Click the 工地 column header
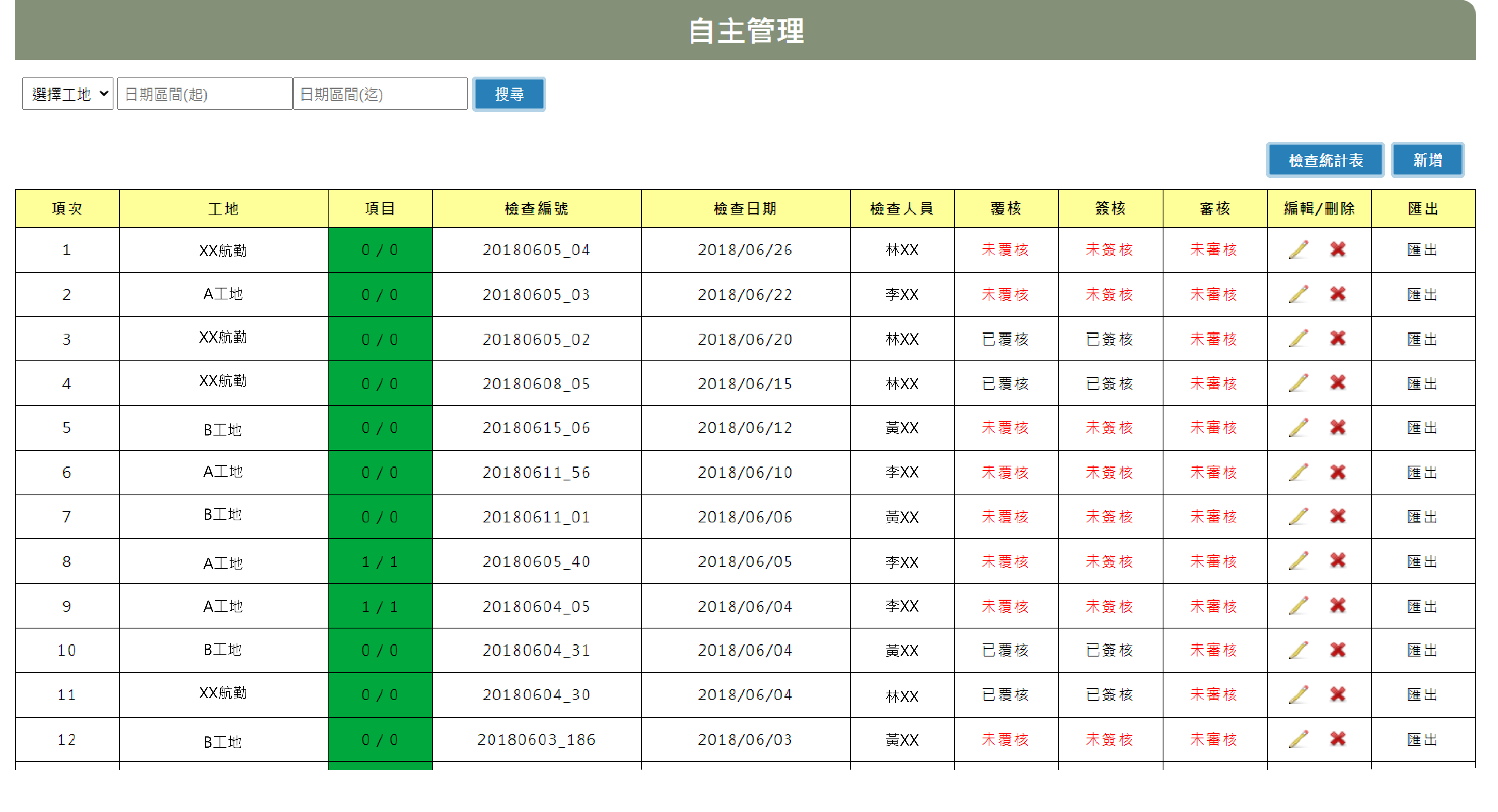The width and height of the screenshot is (1498, 812). point(223,209)
